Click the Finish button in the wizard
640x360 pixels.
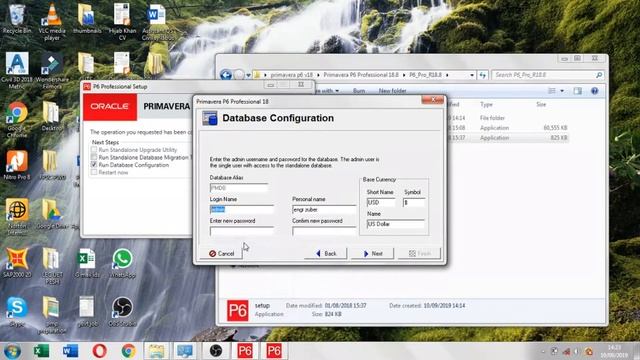(420, 253)
